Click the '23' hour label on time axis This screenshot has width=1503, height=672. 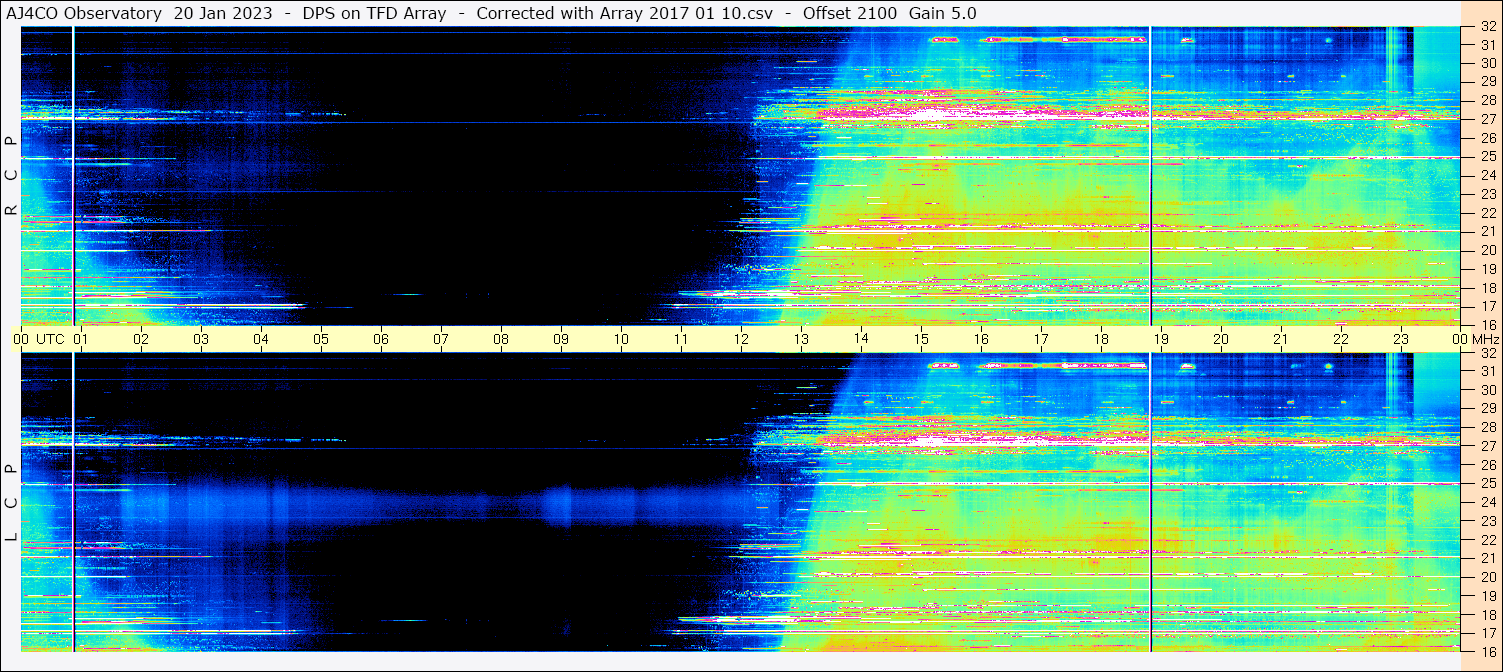[1401, 339]
